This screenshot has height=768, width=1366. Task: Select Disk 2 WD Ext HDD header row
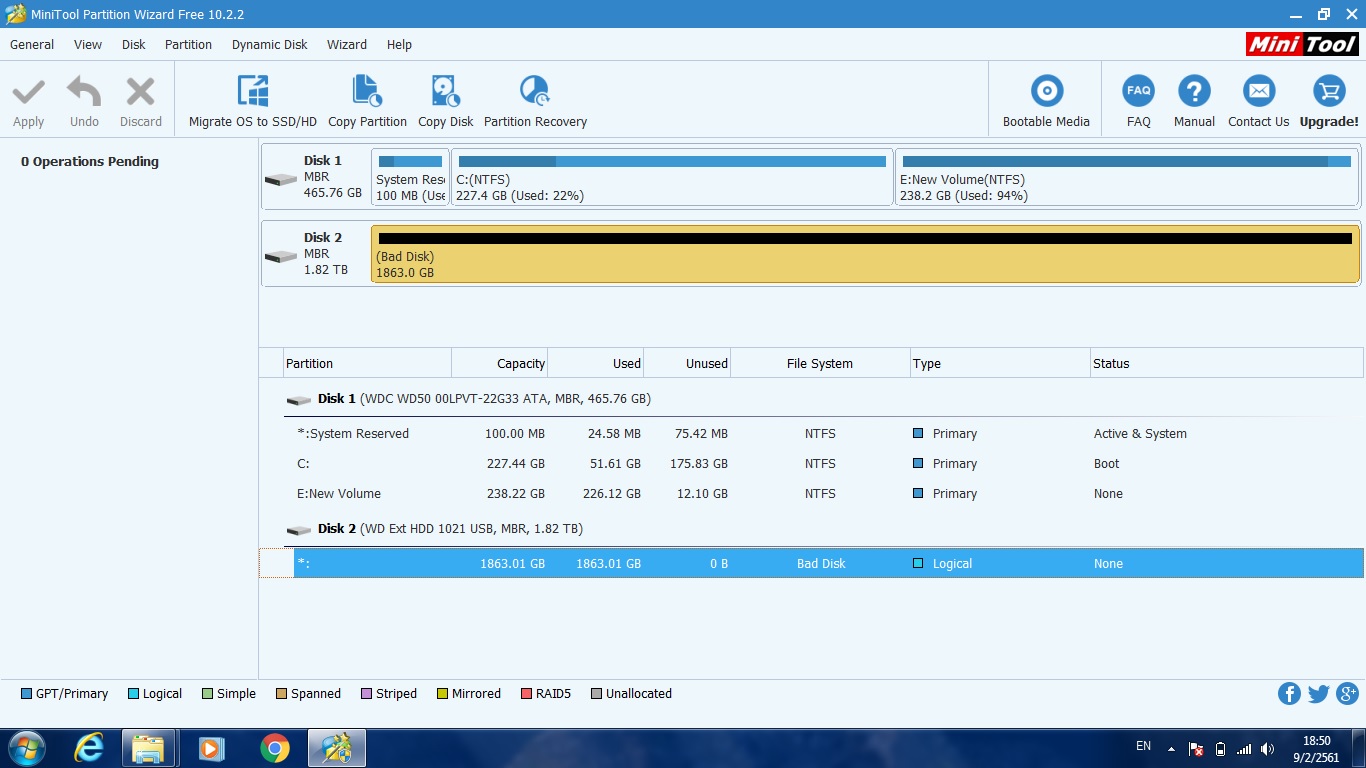coord(823,529)
